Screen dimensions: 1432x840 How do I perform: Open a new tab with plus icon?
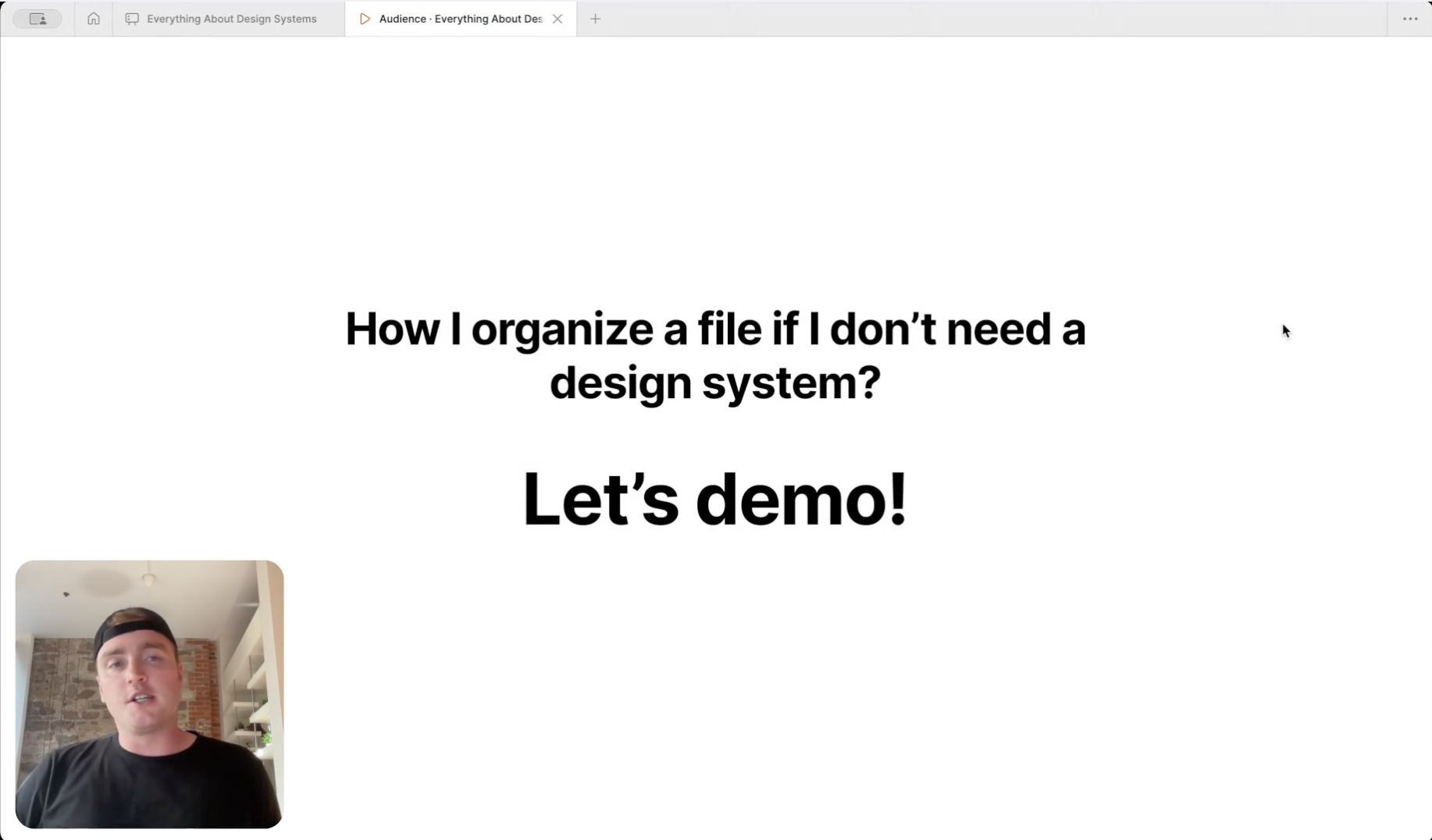(x=596, y=19)
